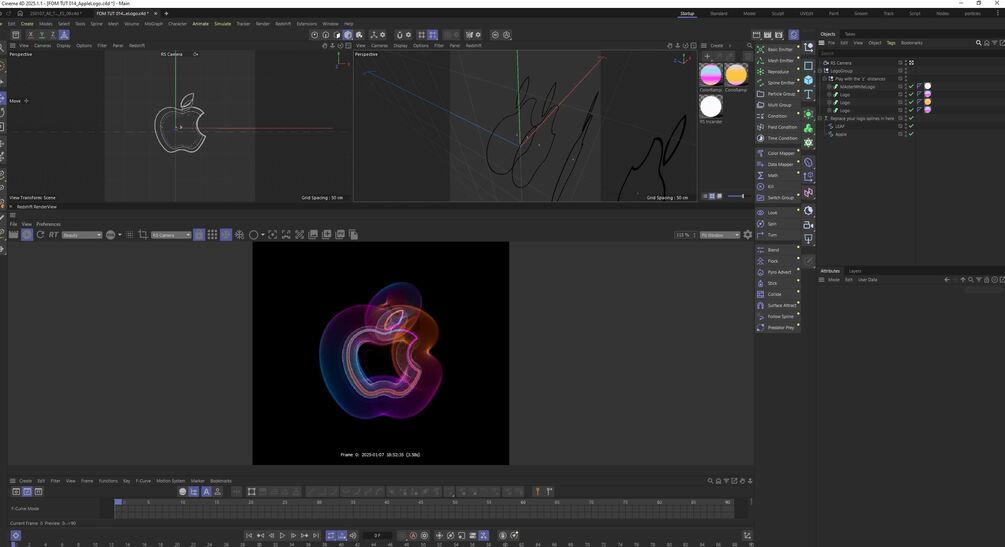Open RenderView settings gear
This screenshot has width=1005, height=547.
tap(747, 235)
